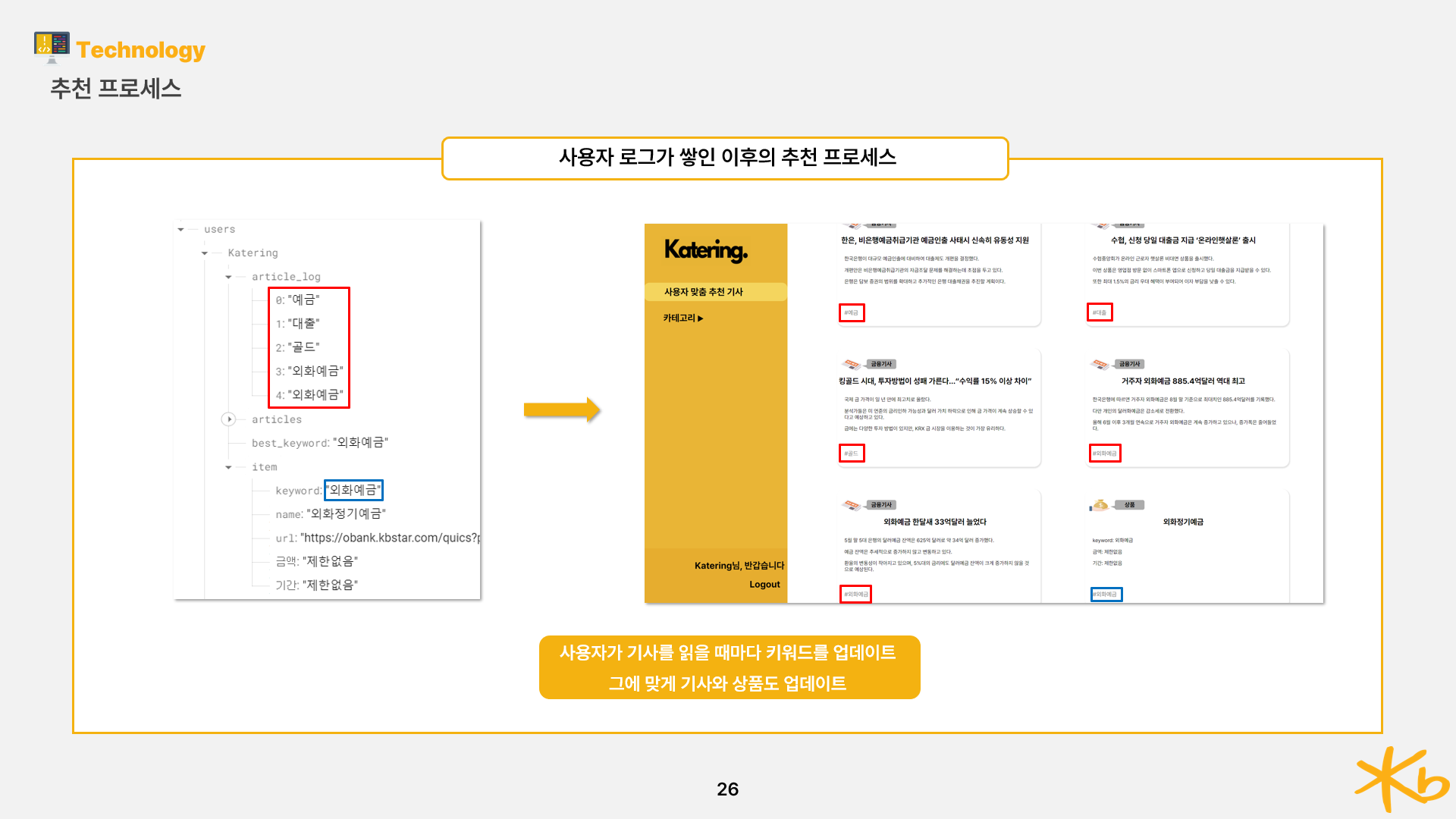
Task: Expand the 카테고리 sidebar menu
Action: click(x=683, y=318)
